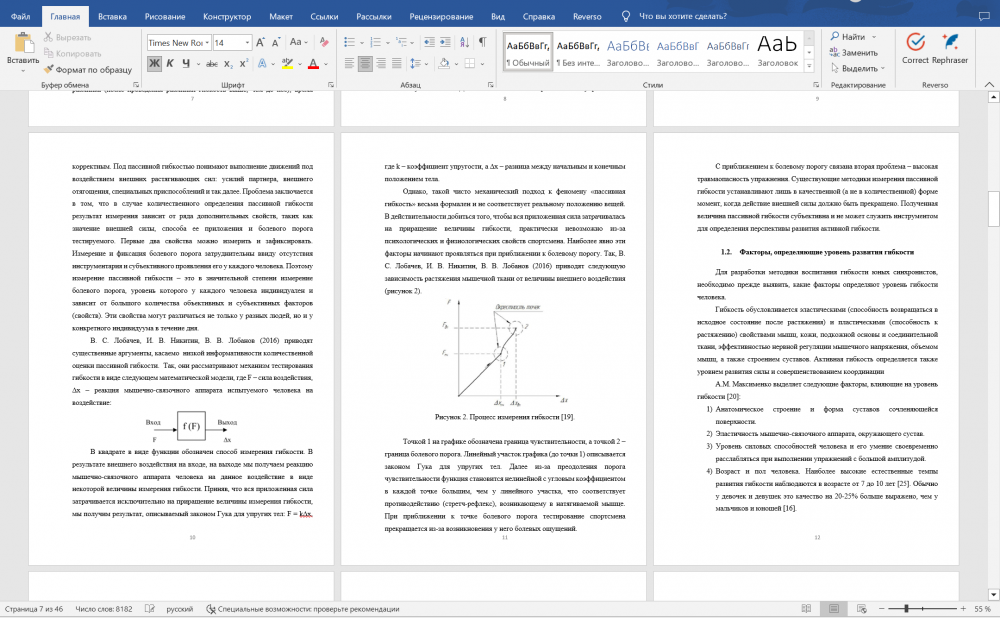Screen dimensions: 1000x618
Task: Open the font size dropdown
Action: pos(250,43)
